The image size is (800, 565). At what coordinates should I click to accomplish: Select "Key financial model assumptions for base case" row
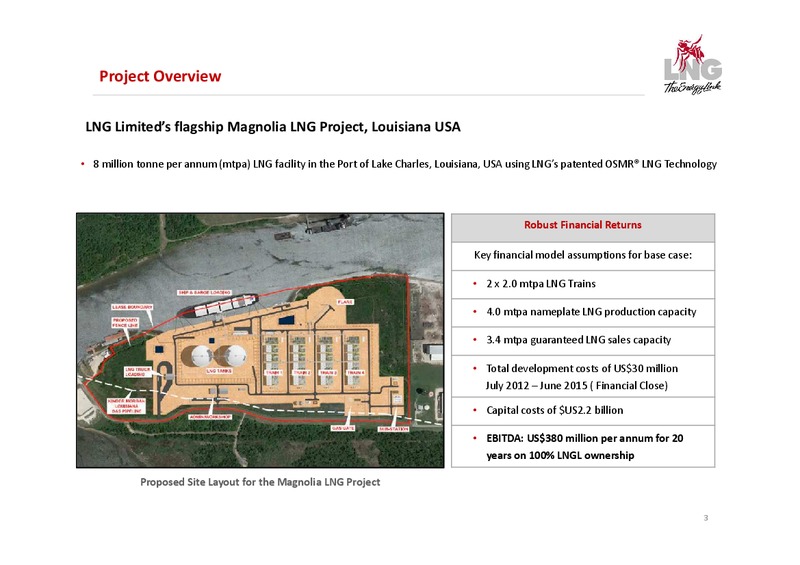pos(583,255)
